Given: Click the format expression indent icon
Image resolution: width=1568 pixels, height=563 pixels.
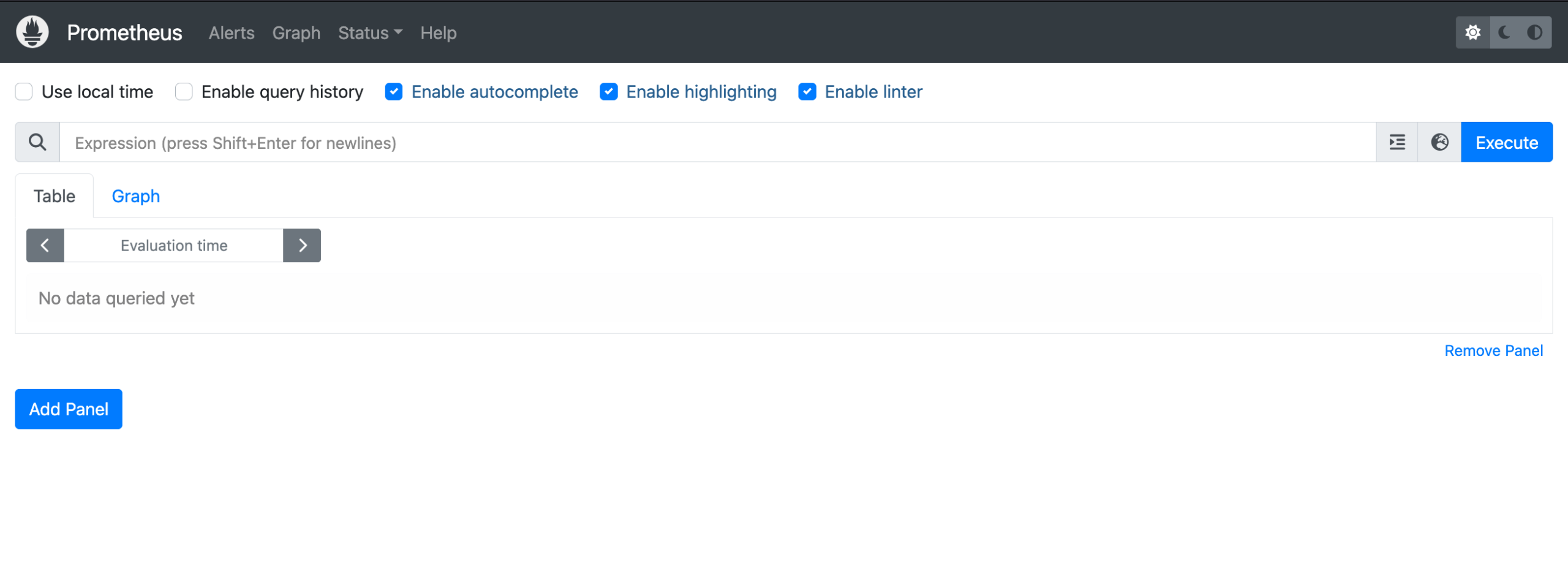Looking at the screenshot, I should point(1397,142).
